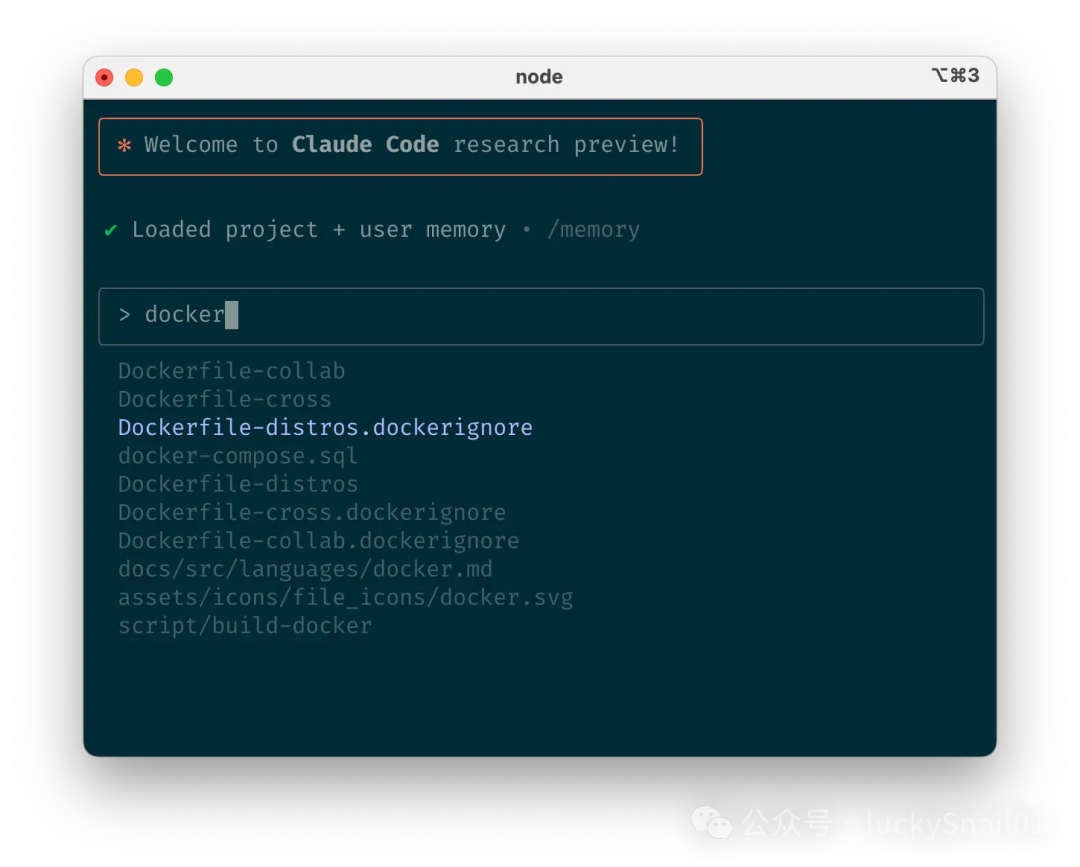This screenshot has height=867, width=1080.
Task: Choose Dockerfile-cross from the suggestions
Action: click(x=224, y=399)
